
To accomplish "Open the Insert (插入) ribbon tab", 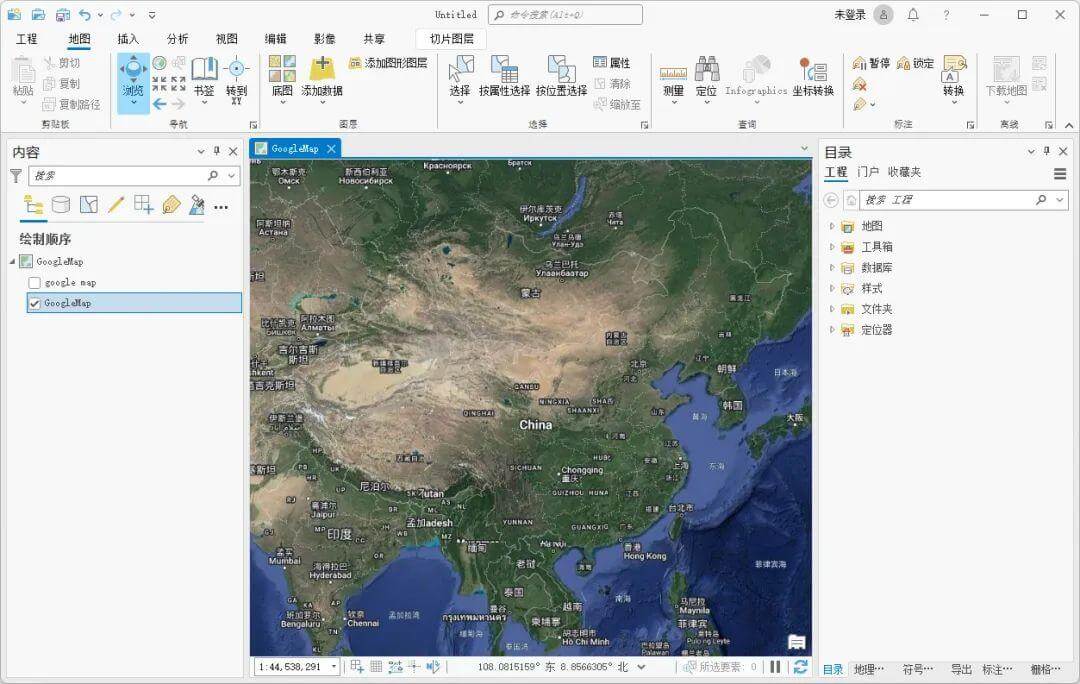I will click(x=128, y=39).
